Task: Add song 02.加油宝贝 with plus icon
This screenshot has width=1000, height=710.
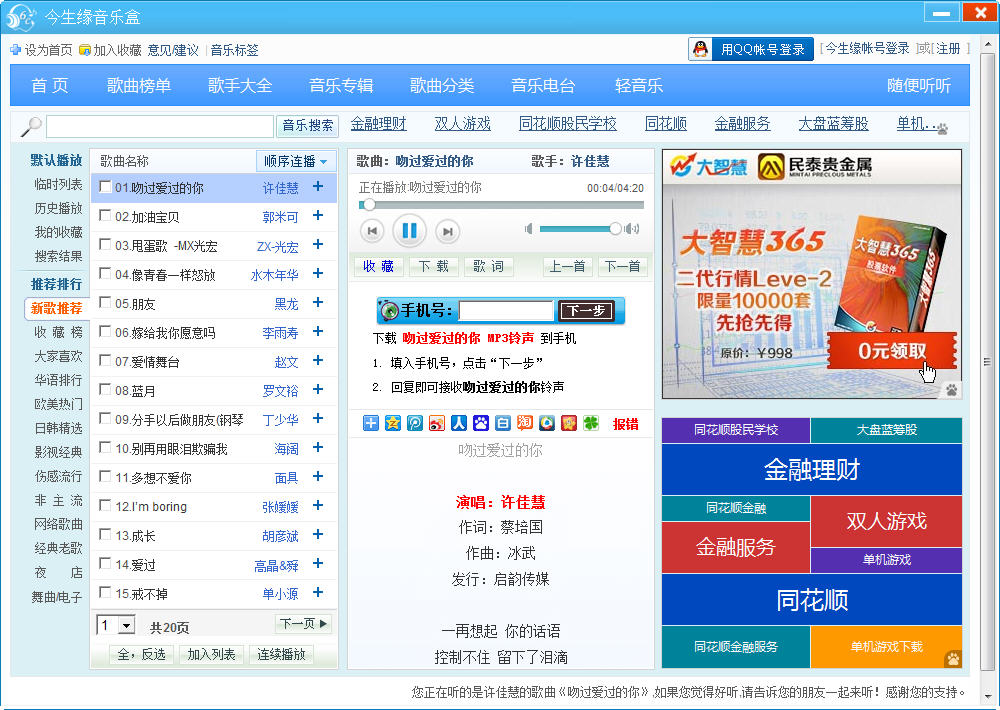Action: coord(318,216)
